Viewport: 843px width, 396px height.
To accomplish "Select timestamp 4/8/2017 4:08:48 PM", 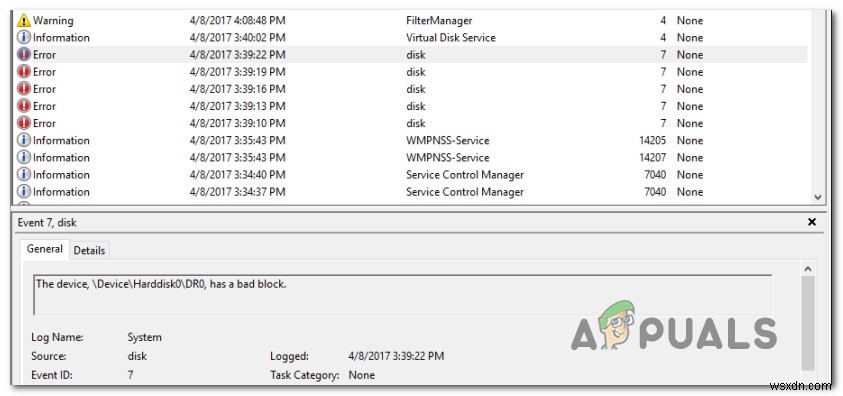I will click(237, 20).
